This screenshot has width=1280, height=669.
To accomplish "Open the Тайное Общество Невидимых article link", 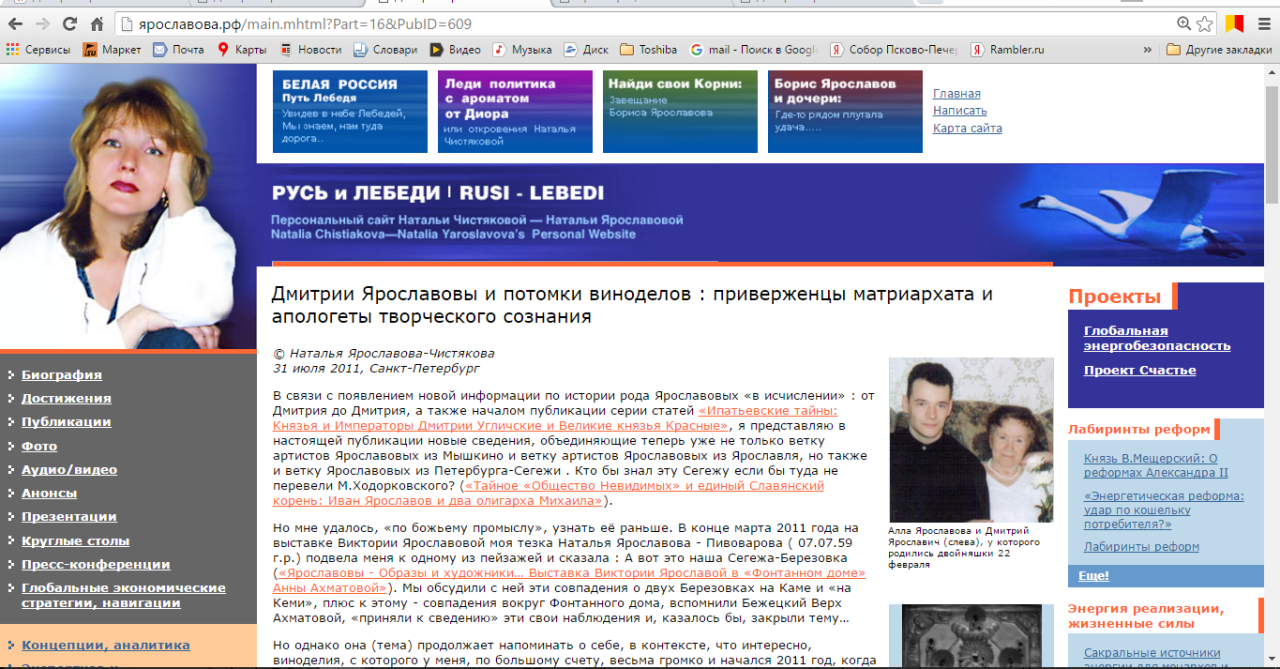I will tap(549, 493).
